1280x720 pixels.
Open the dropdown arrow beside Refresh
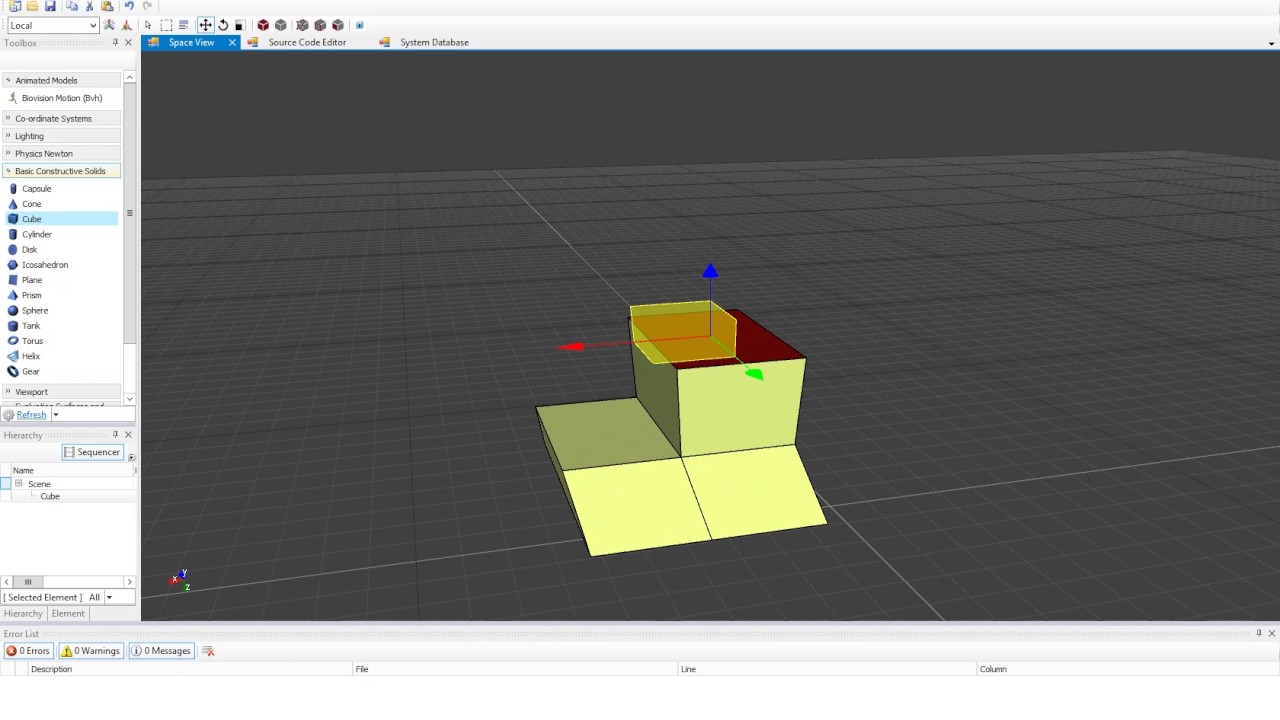pos(56,415)
